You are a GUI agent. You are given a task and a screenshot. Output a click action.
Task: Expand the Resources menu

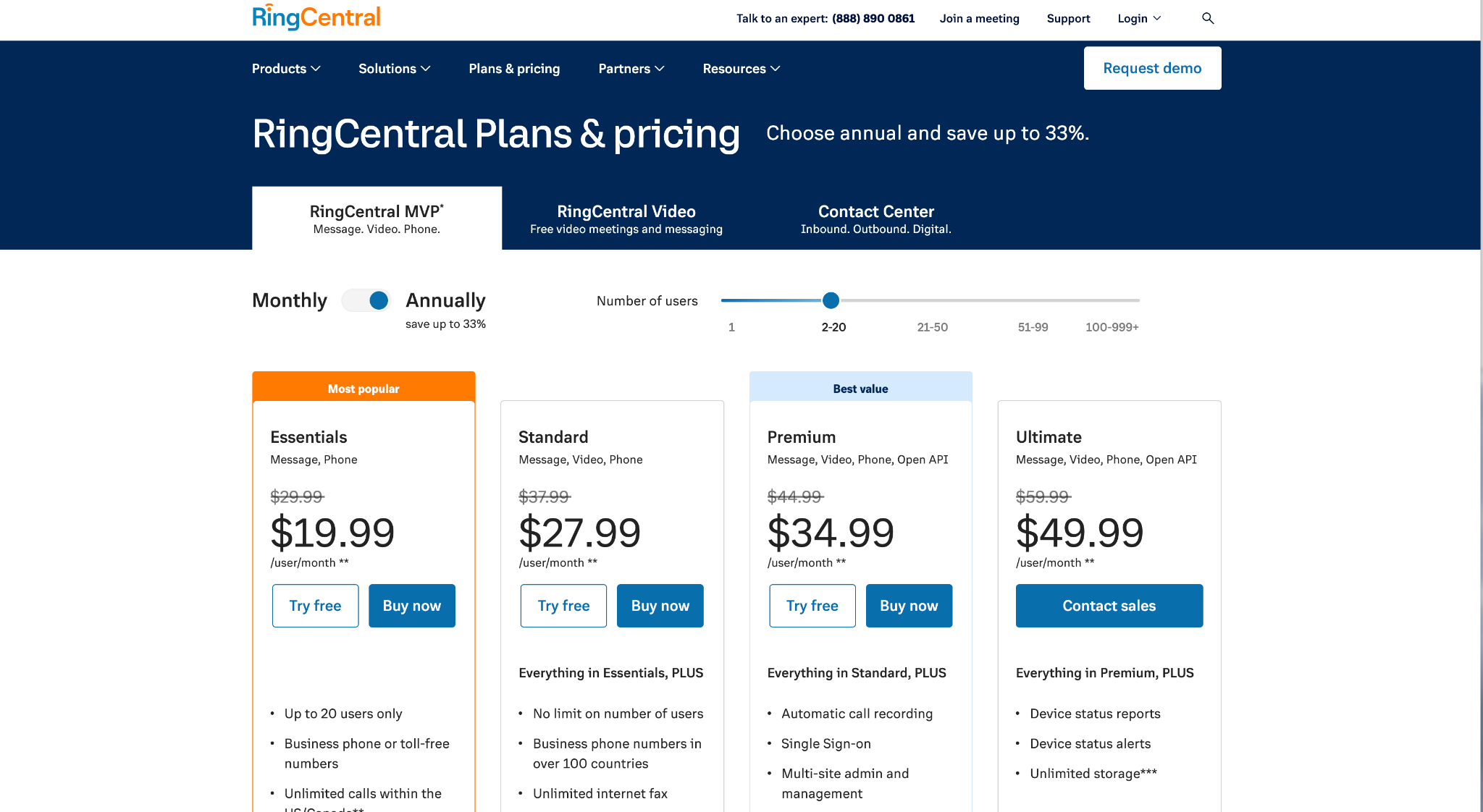(741, 69)
